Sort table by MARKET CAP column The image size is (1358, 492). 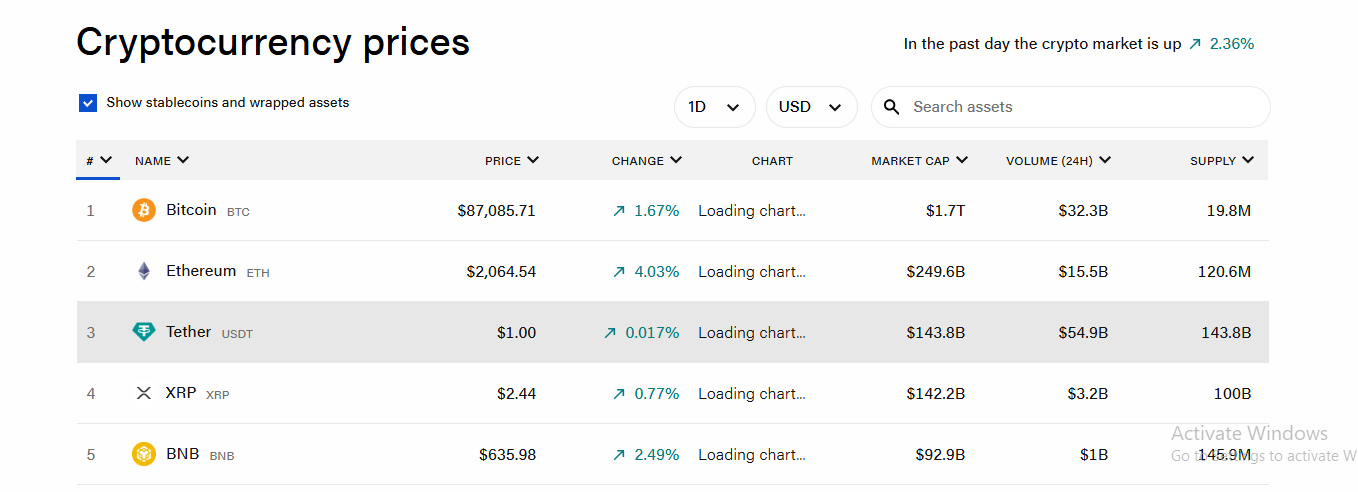click(919, 160)
